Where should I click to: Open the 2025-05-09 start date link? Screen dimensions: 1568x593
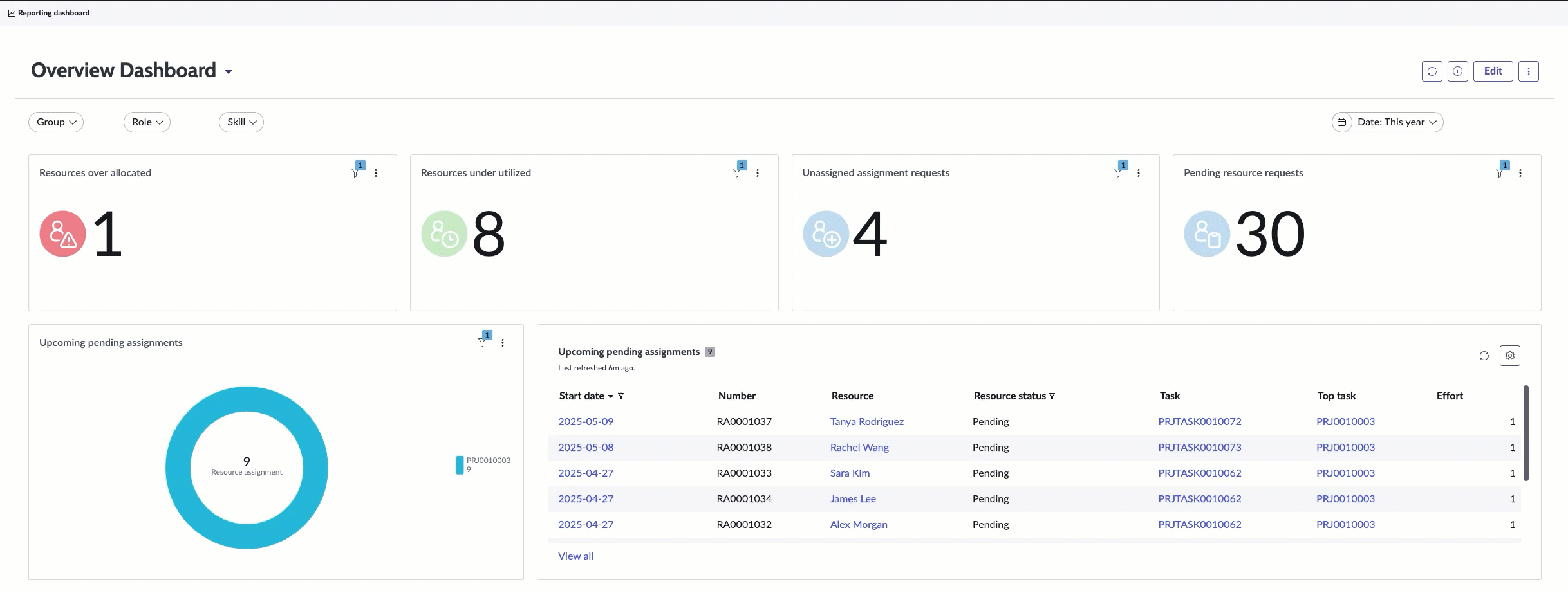pyautogui.click(x=585, y=422)
